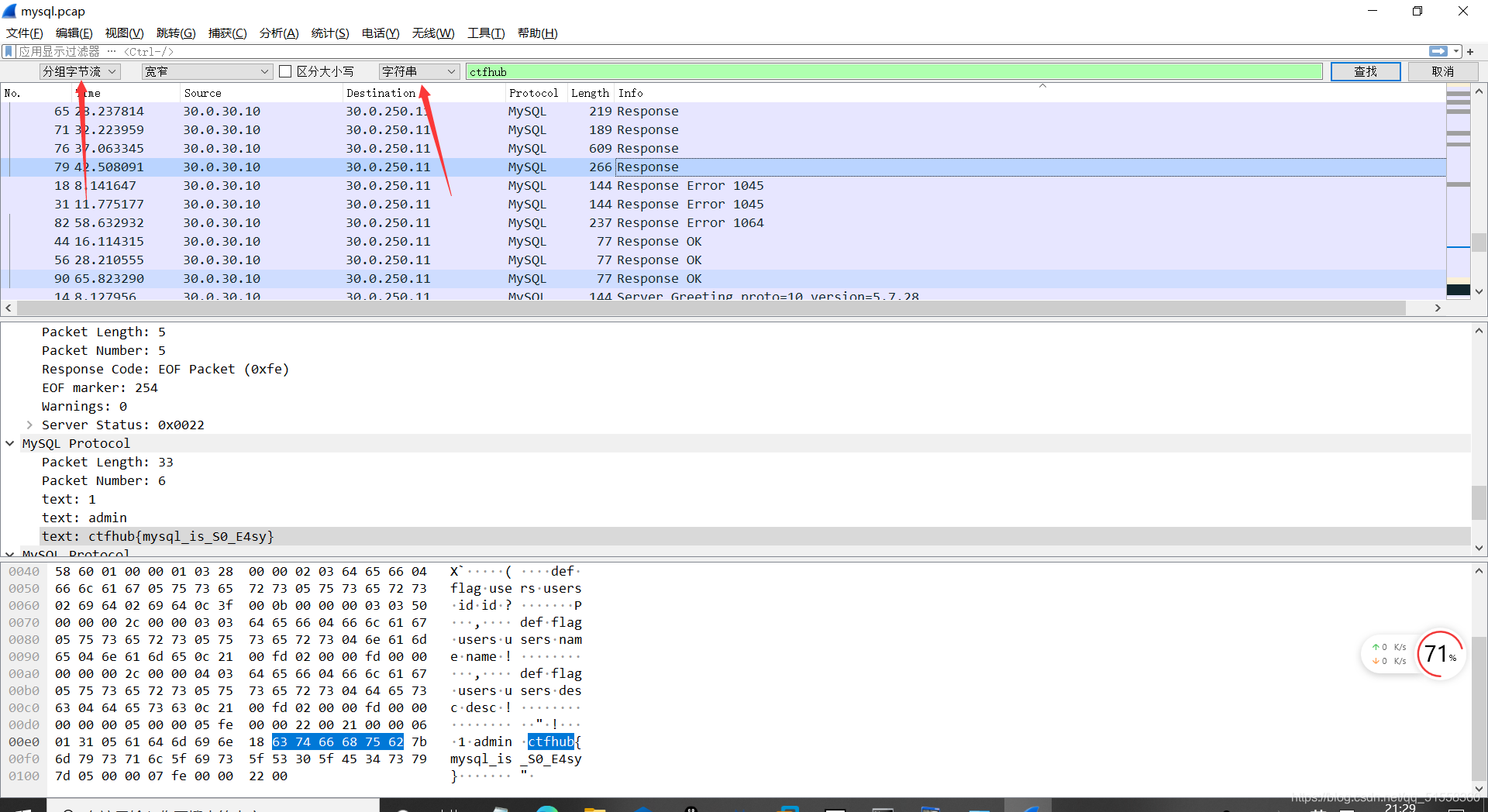Open the 字符串 search-type dropdown

point(419,71)
